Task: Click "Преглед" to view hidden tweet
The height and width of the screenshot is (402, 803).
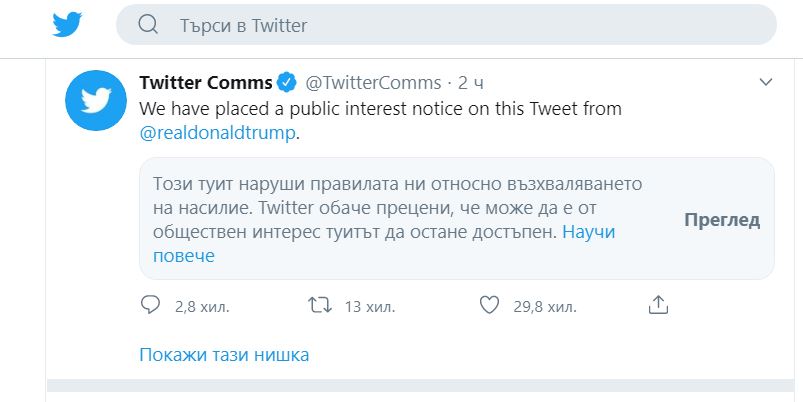Action: (722, 220)
